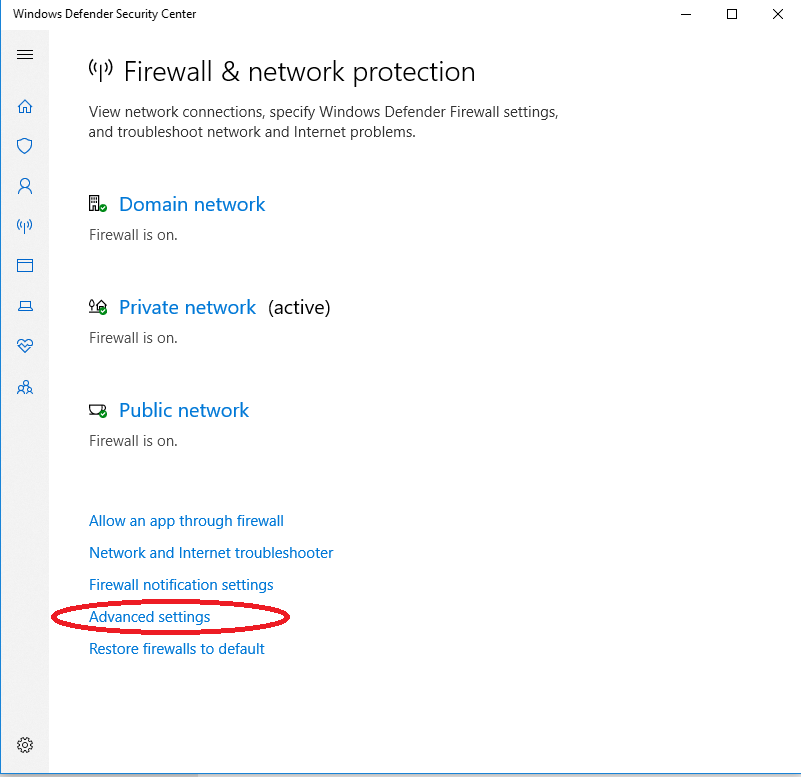This screenshot has height=777, width=801.
Task: Open Device security laptop icon
Action: pyautogui.click(x=25, y=306)
